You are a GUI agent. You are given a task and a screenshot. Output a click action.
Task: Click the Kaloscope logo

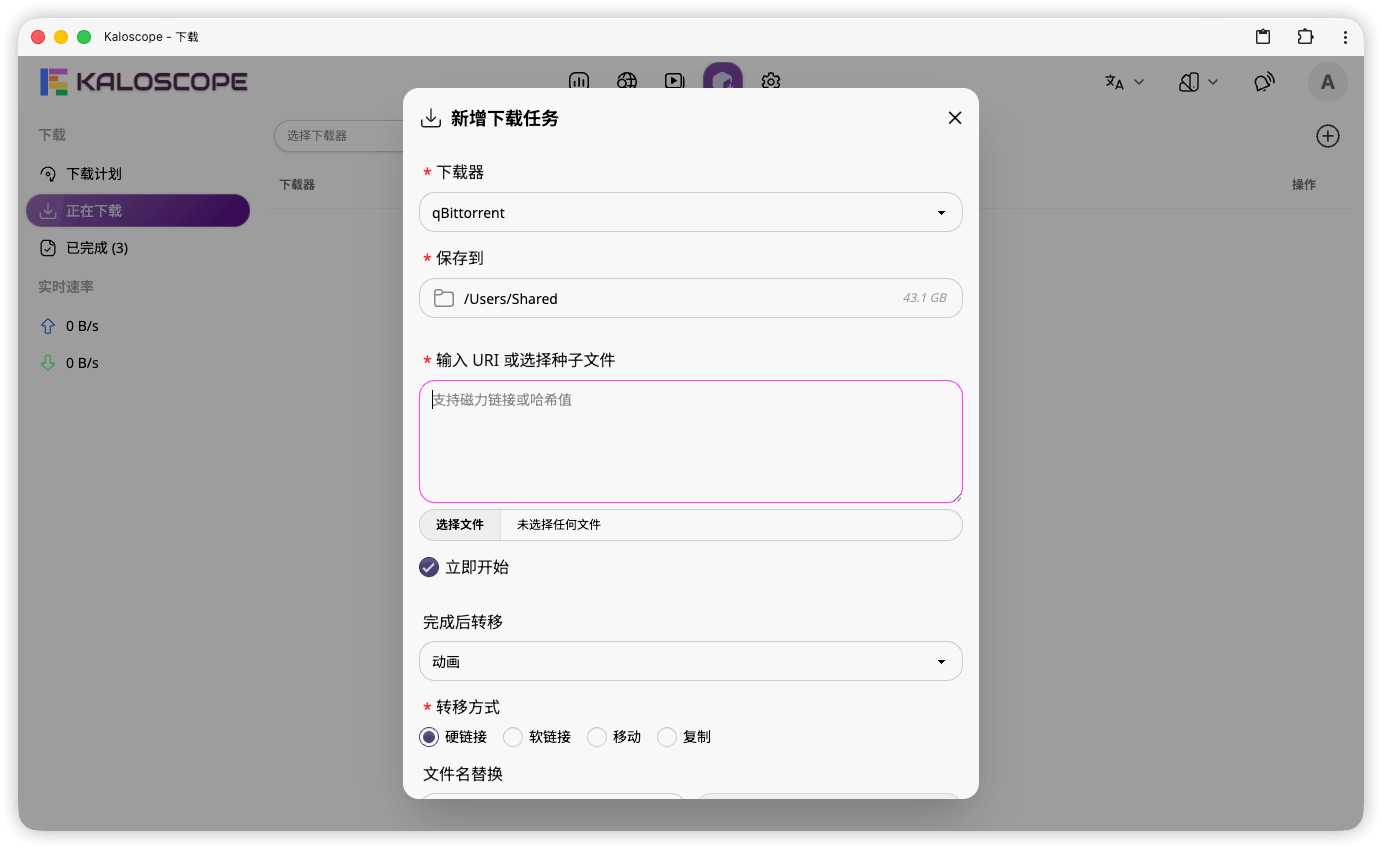click(x=144, y=82)
